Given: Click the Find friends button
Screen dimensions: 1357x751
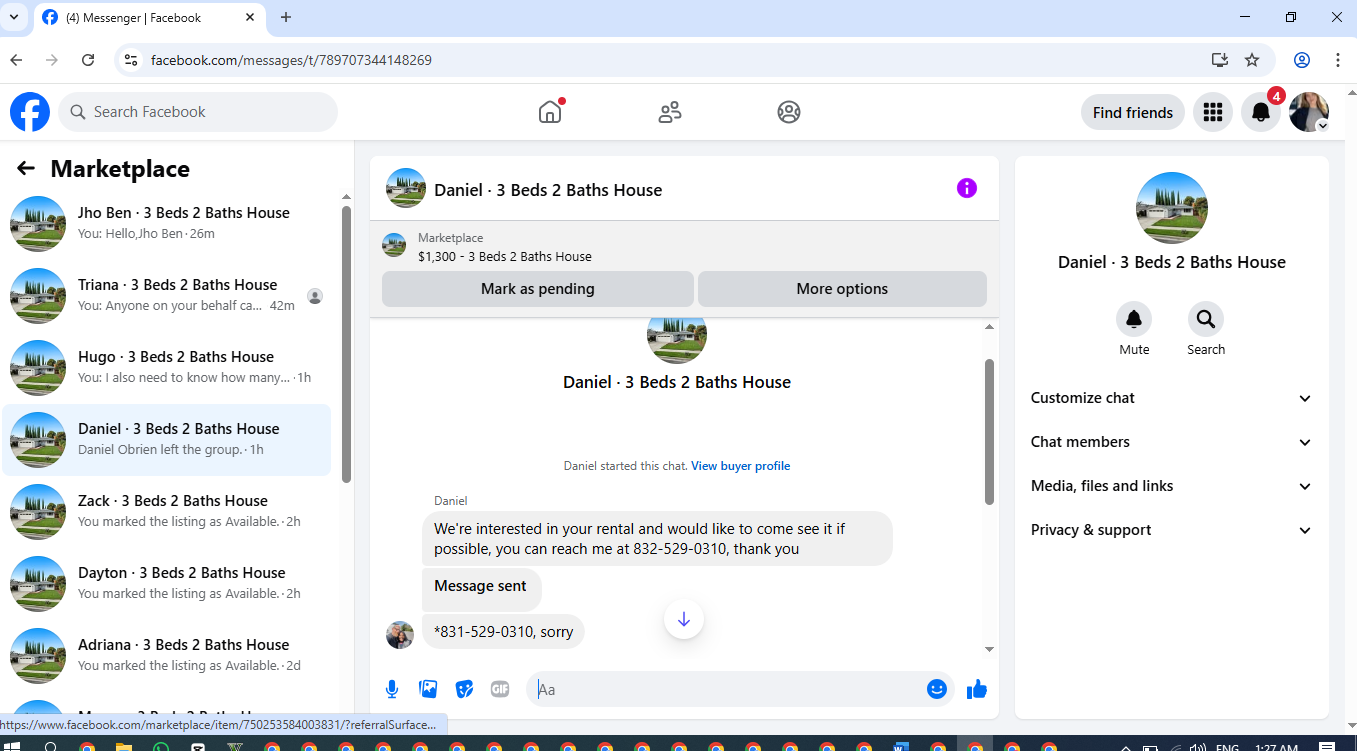Looking at the screenshot, I should 1133,112.
